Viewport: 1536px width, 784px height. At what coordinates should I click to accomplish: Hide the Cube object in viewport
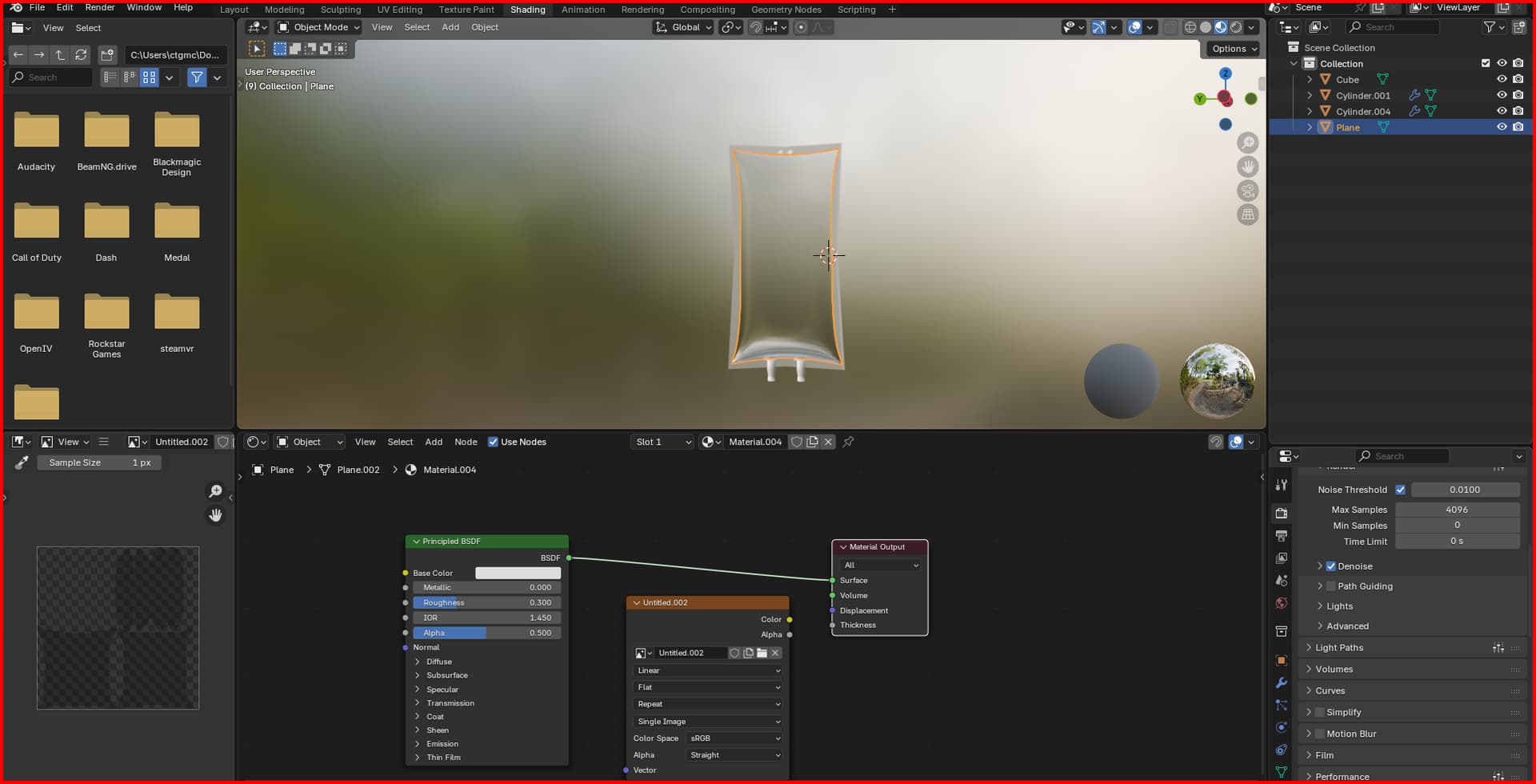click(x=1502, y=79)
